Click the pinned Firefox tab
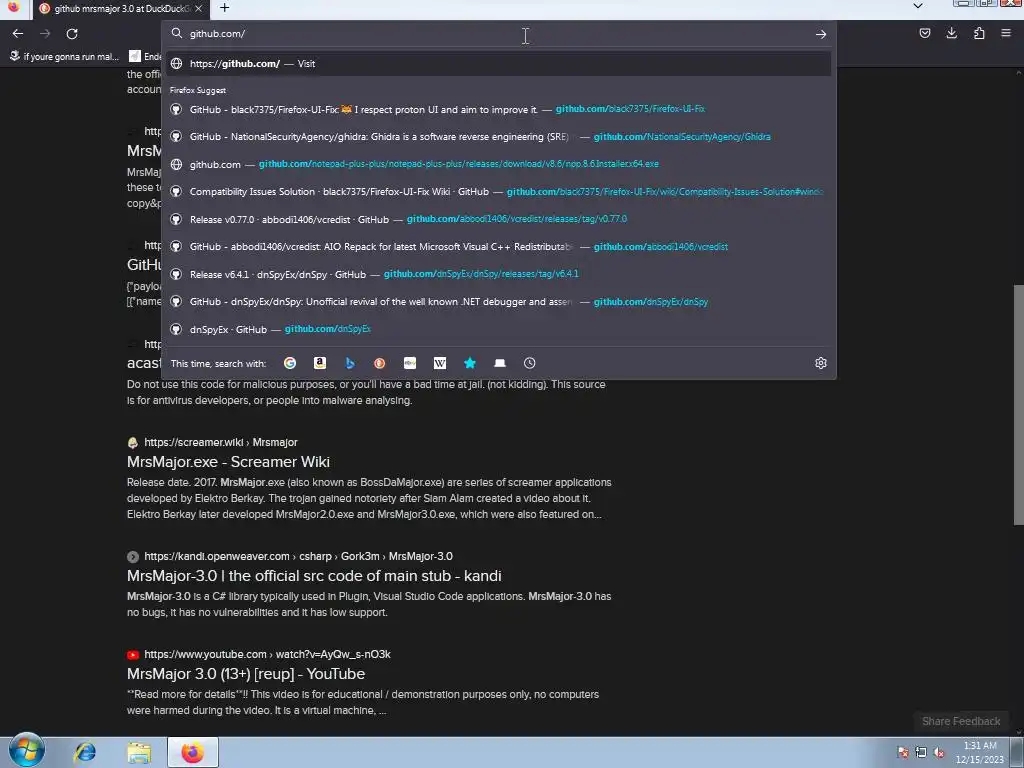Image resolution: width=1024 pixels, height=768 pixels. coord(14,8)
